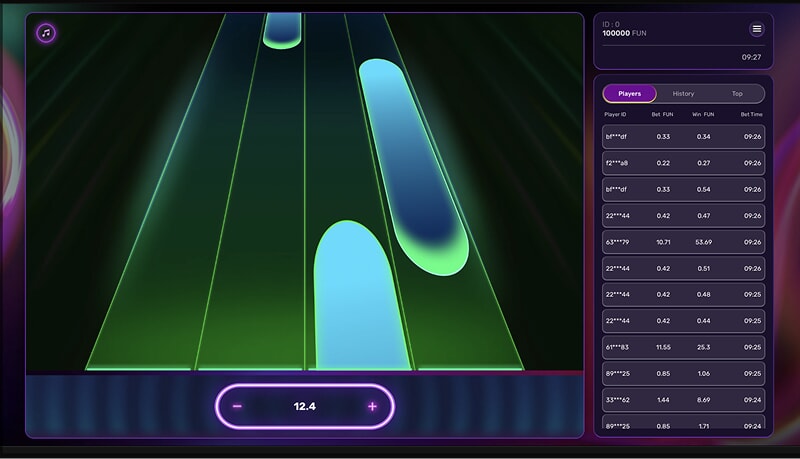Toggle the music note sound icon
The image size is (800, 459).
point(46,33)
